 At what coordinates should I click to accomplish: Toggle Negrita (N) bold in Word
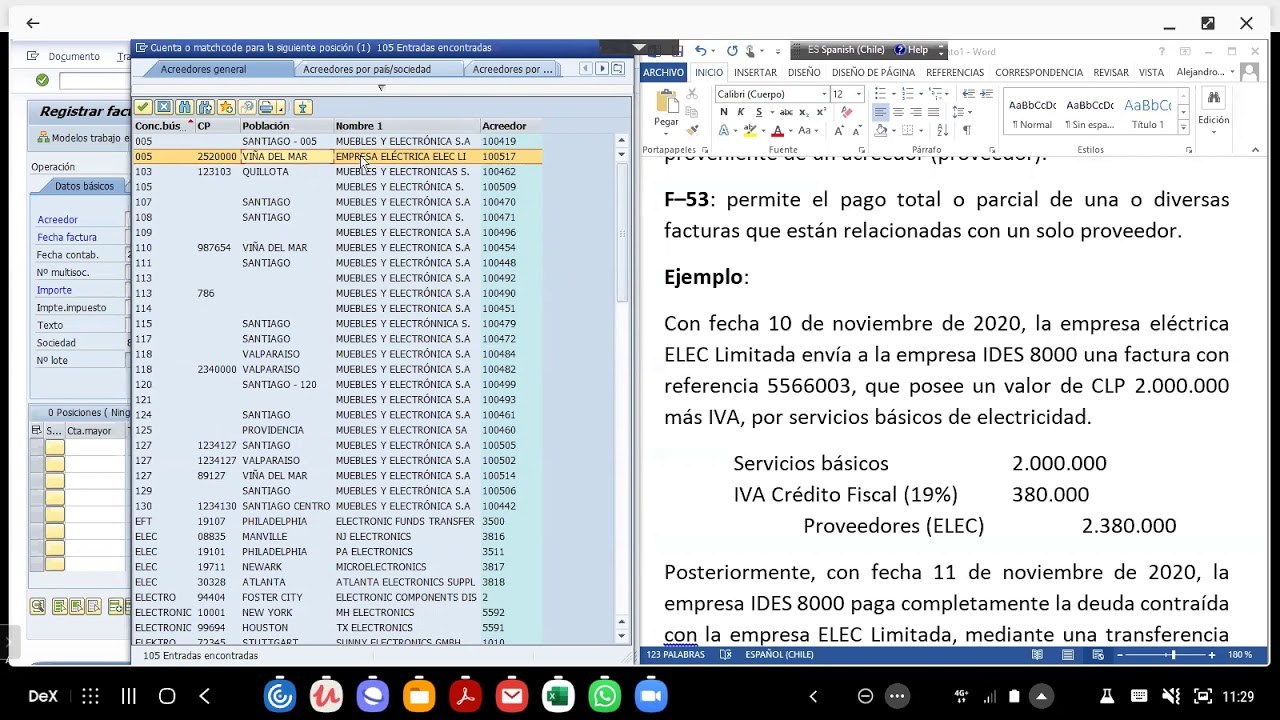coord(723,112)
